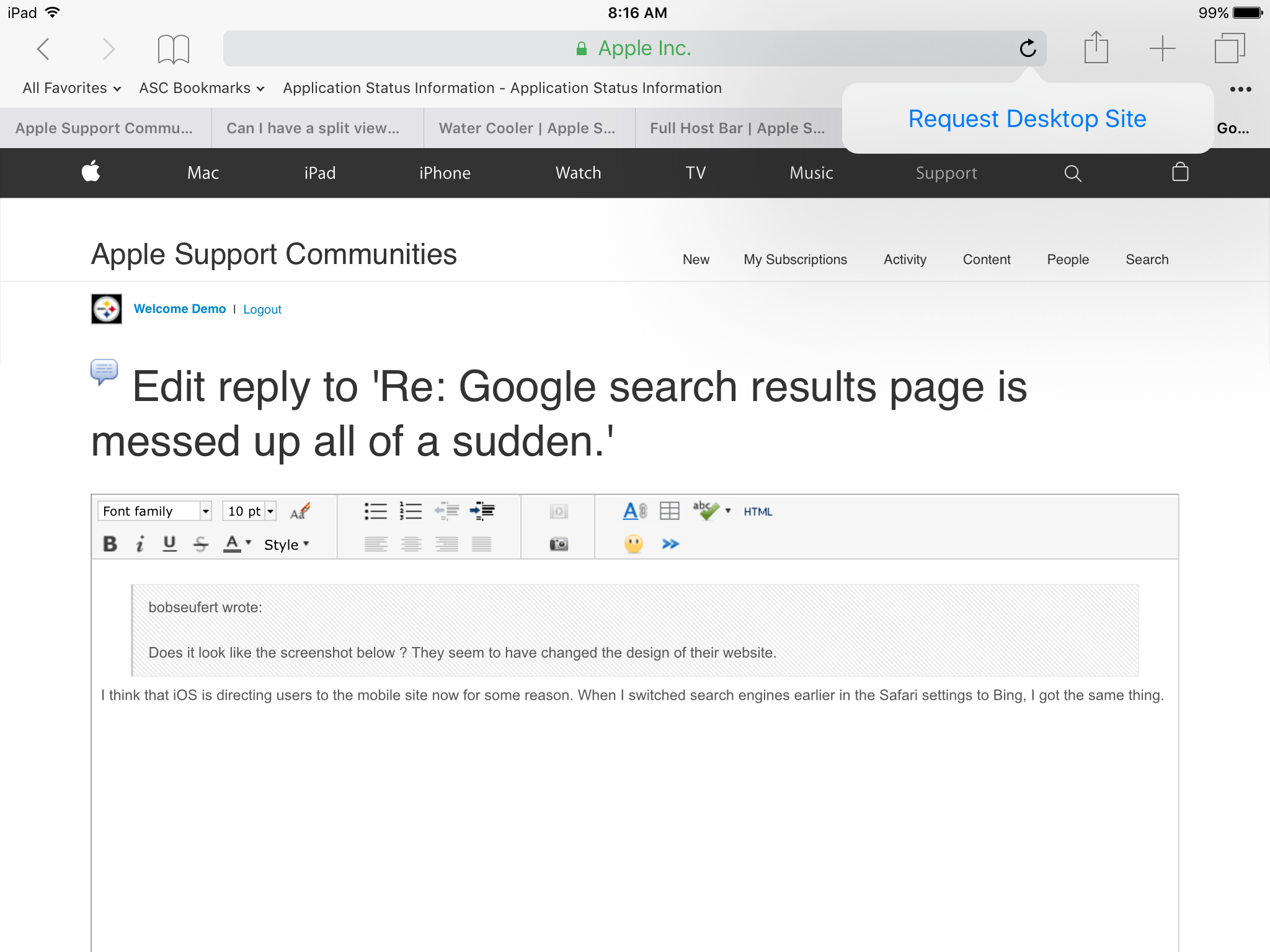The image size is (1270, 952).
Task: Switch to Water Cooler tab
Action: 527,128
